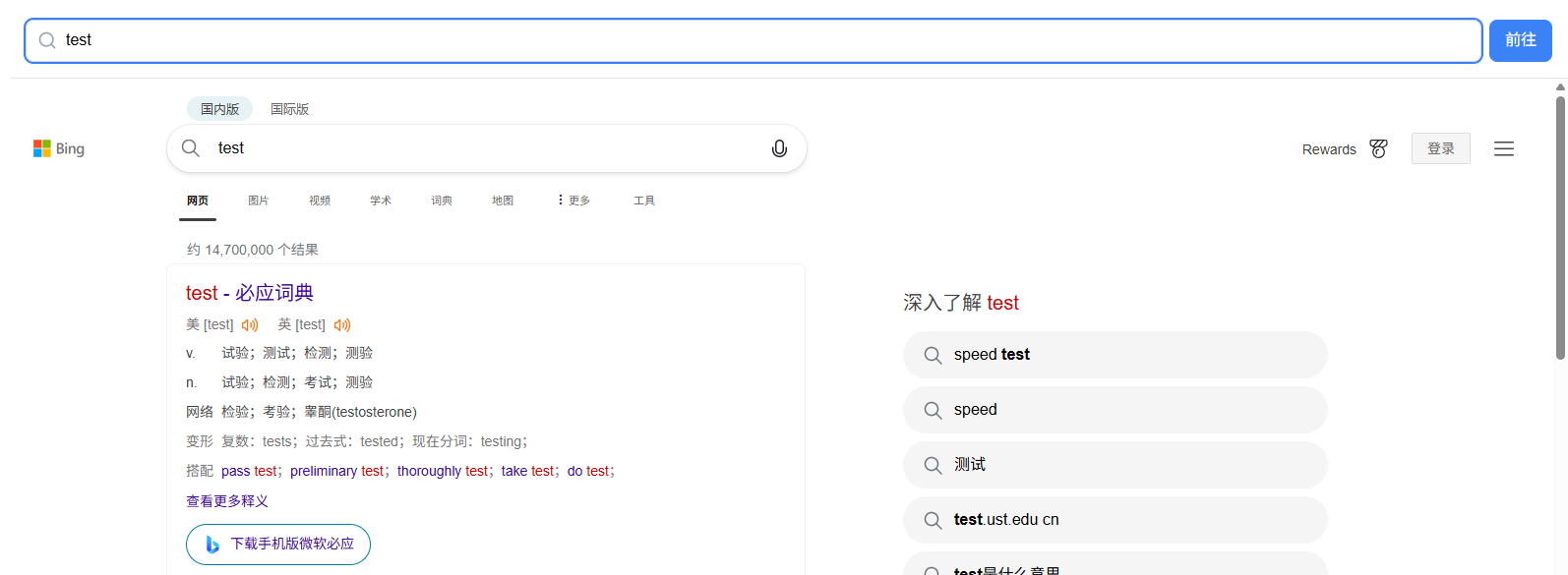Image resolution: width=1568 pixels, height=575 pixels.
Task: Switch to the 视频 tab
Action: [320, 201]
